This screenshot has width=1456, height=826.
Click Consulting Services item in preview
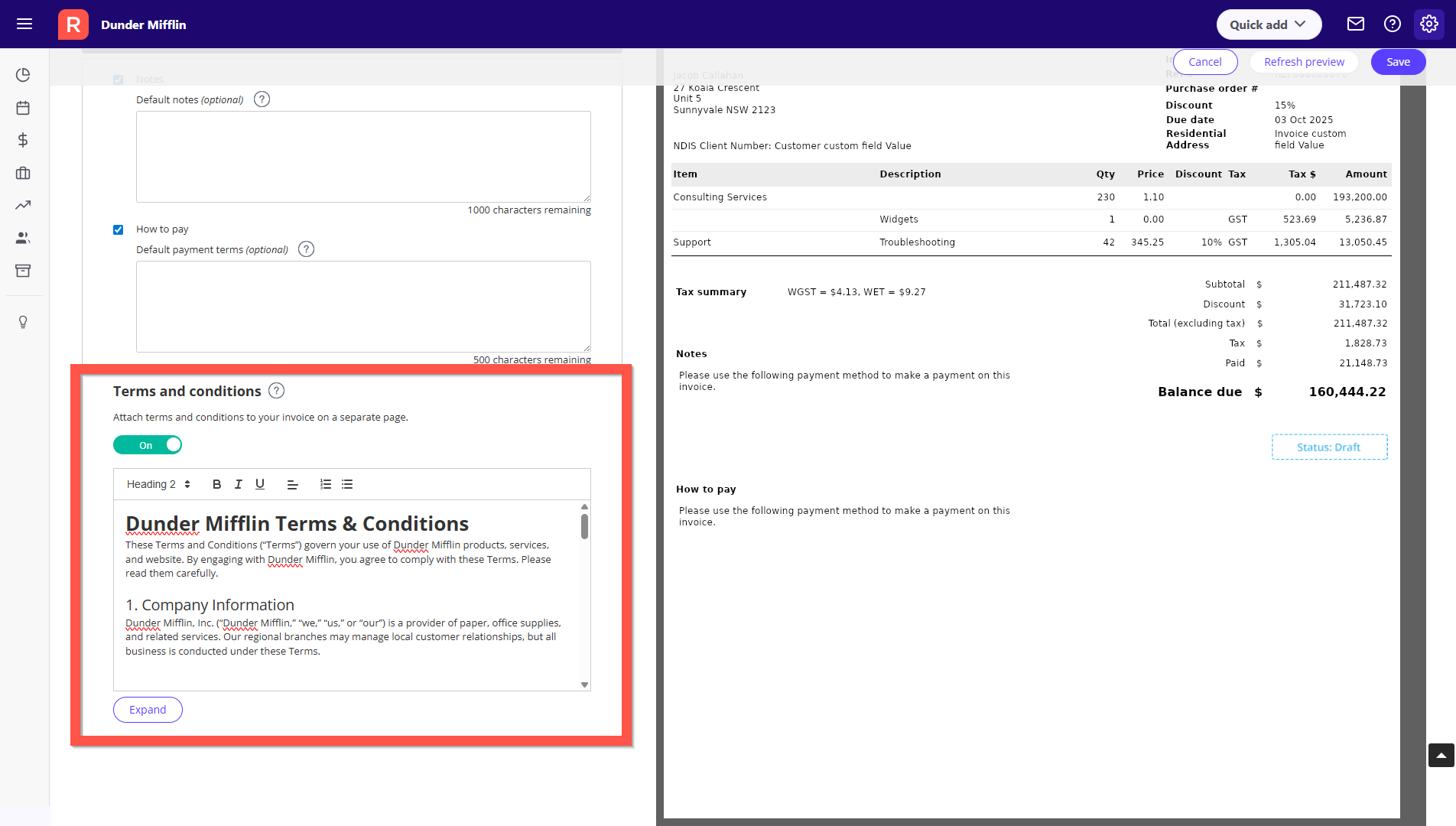(x=720, y=197)
